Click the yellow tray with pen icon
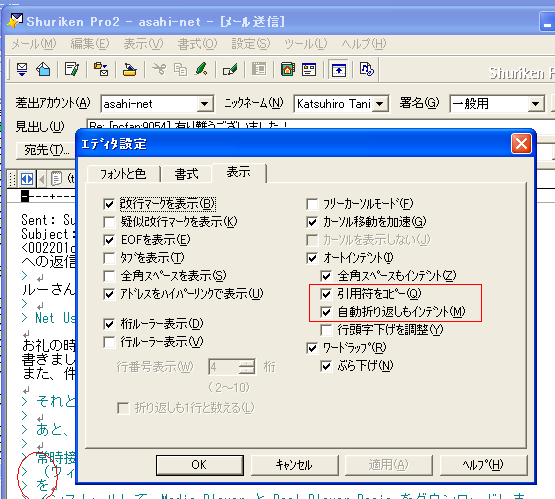 130,69
